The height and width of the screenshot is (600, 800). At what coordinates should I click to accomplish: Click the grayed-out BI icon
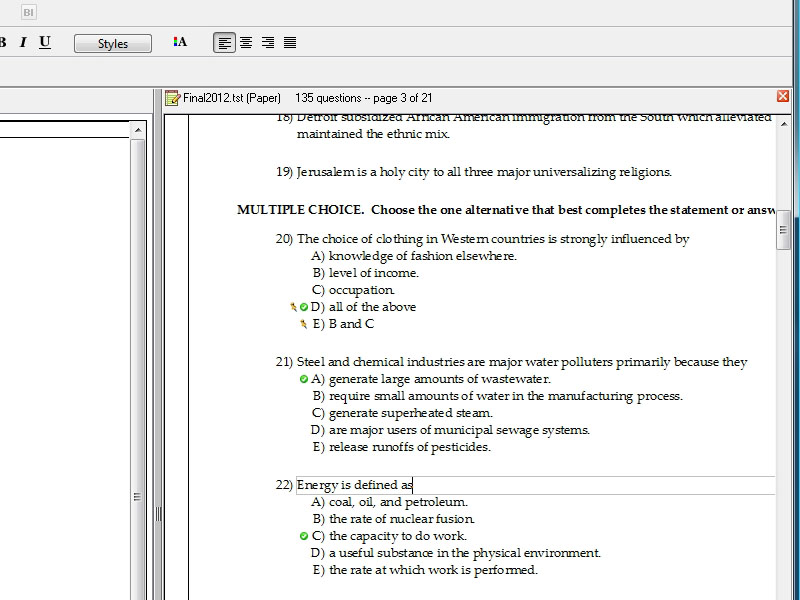click(x=29, y=12)
